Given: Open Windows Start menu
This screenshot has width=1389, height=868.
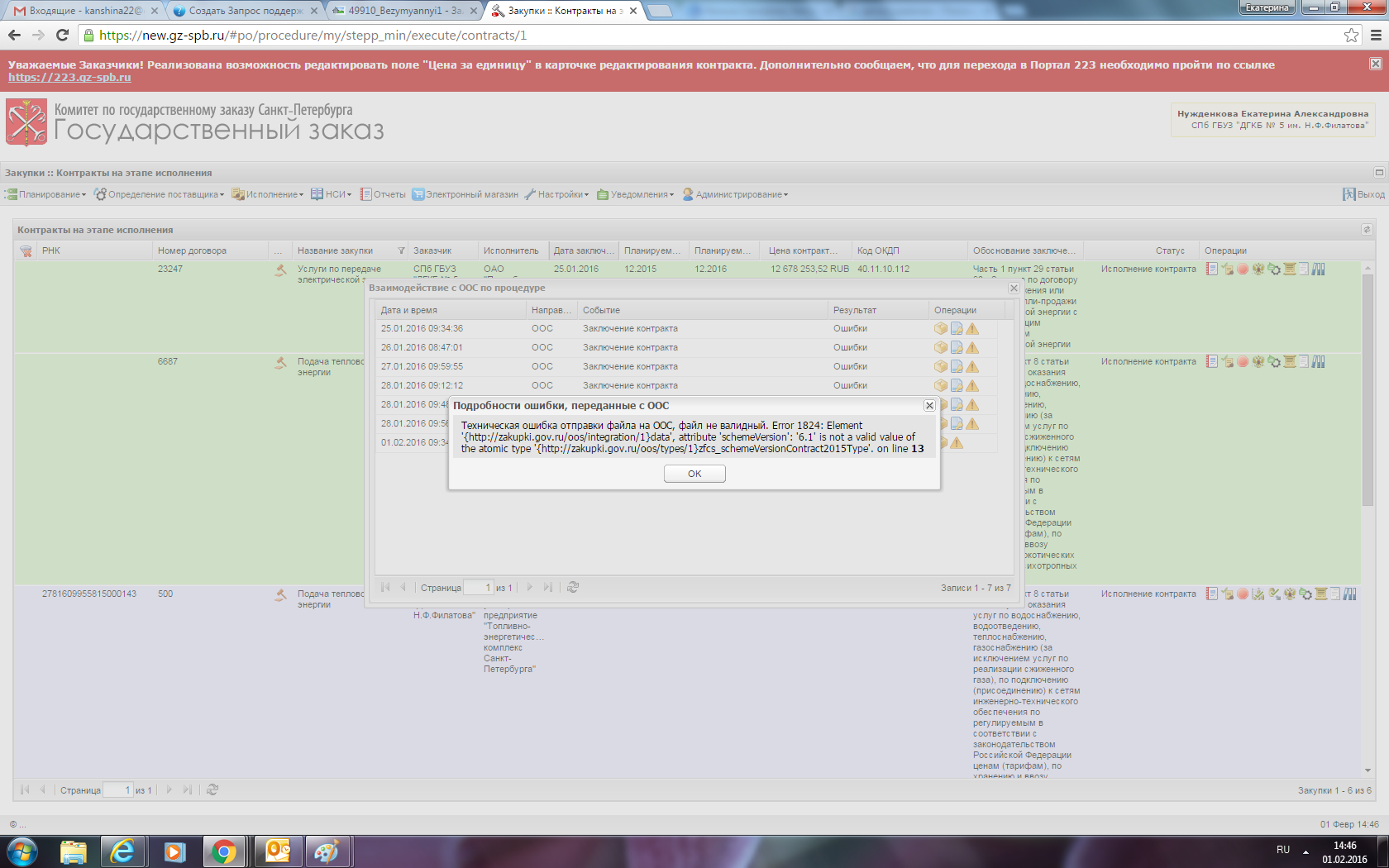Looking at the screenshot, I should click(22, 851).
